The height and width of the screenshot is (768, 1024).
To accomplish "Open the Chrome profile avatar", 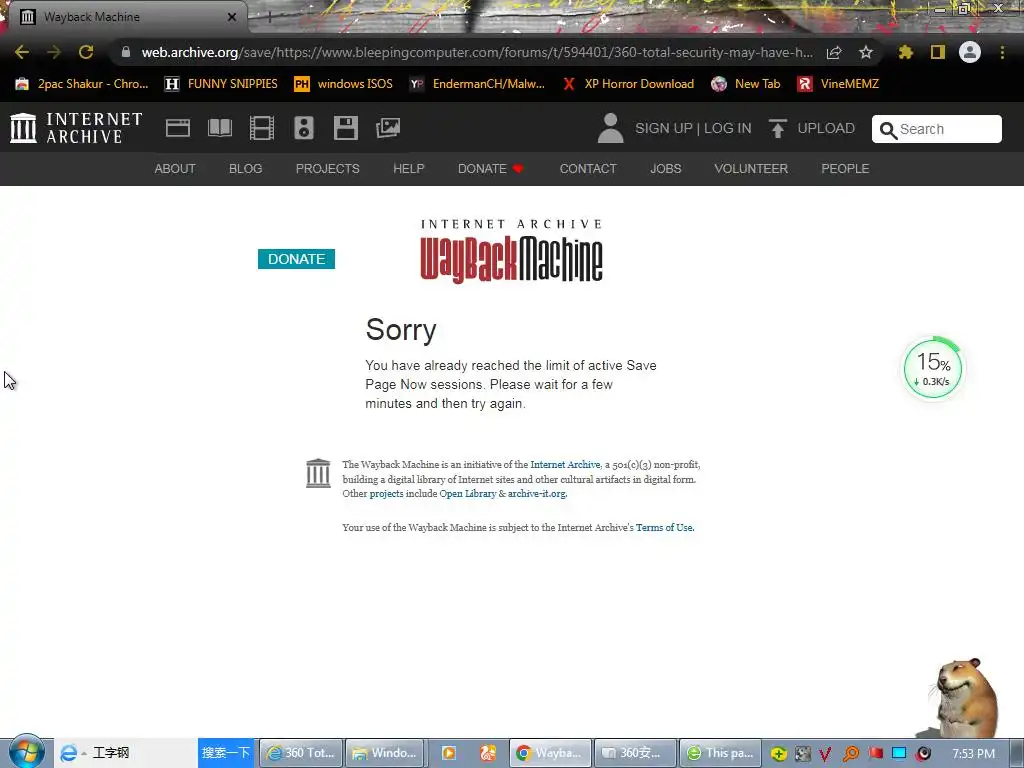I will tap(970, 52).
